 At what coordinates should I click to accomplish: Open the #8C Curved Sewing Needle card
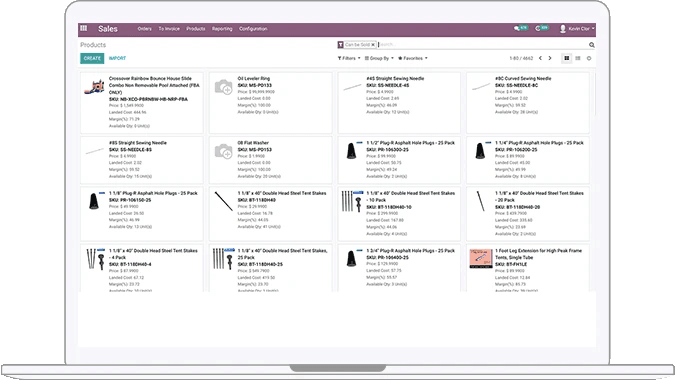528,102
